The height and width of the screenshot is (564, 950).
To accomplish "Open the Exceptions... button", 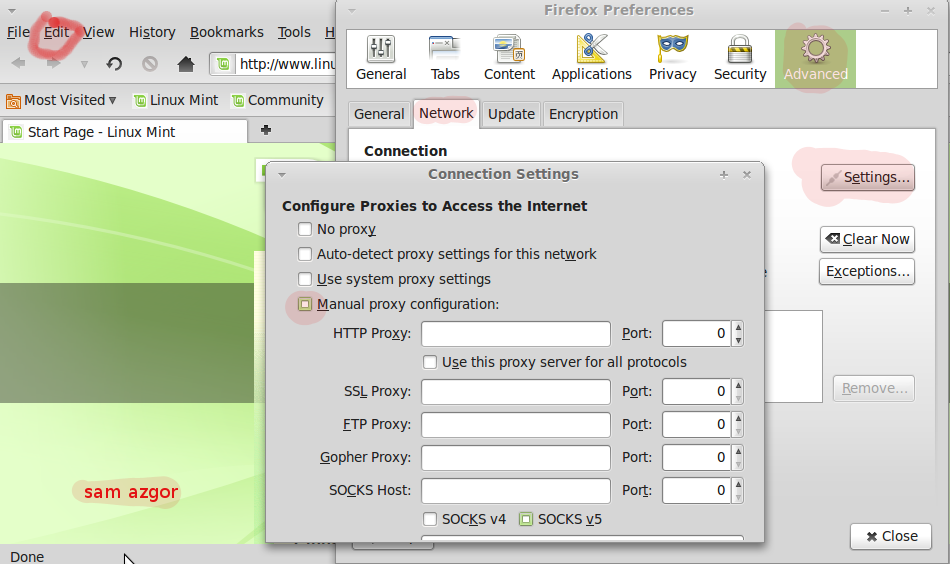I will (867, 271).
